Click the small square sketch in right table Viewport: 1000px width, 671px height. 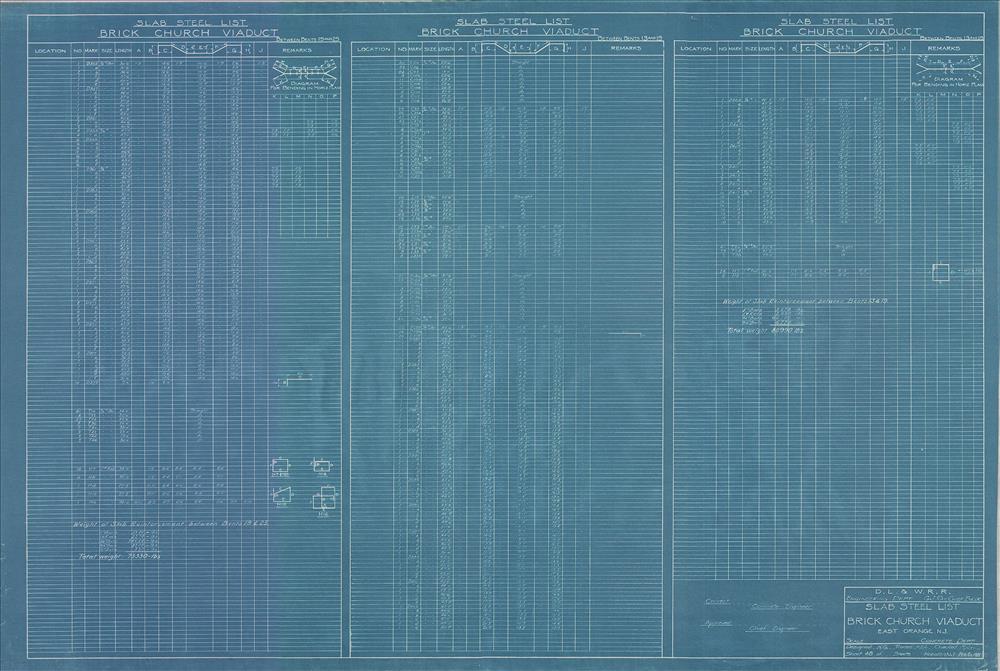[940, 272]
